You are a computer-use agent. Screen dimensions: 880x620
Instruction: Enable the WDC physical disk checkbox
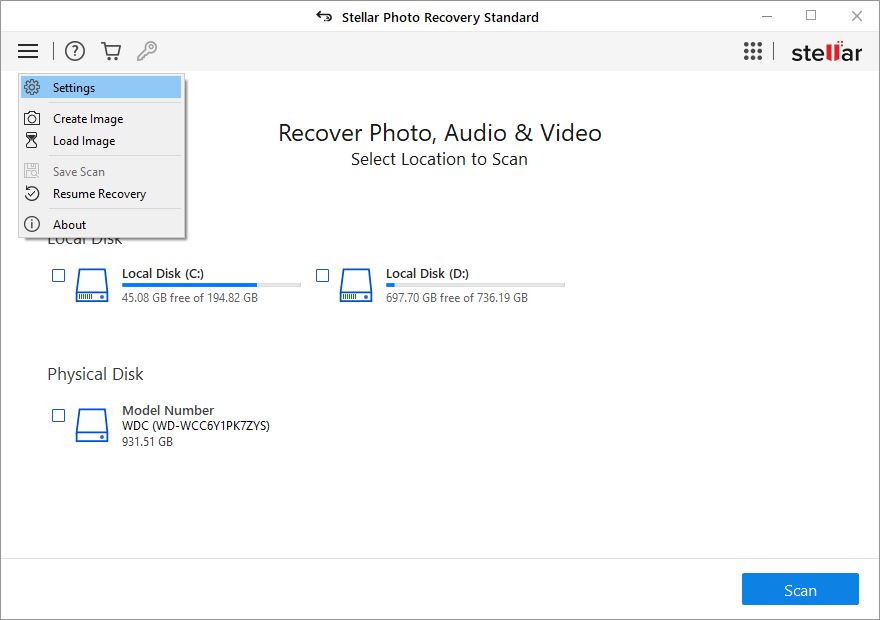point(59,415)
